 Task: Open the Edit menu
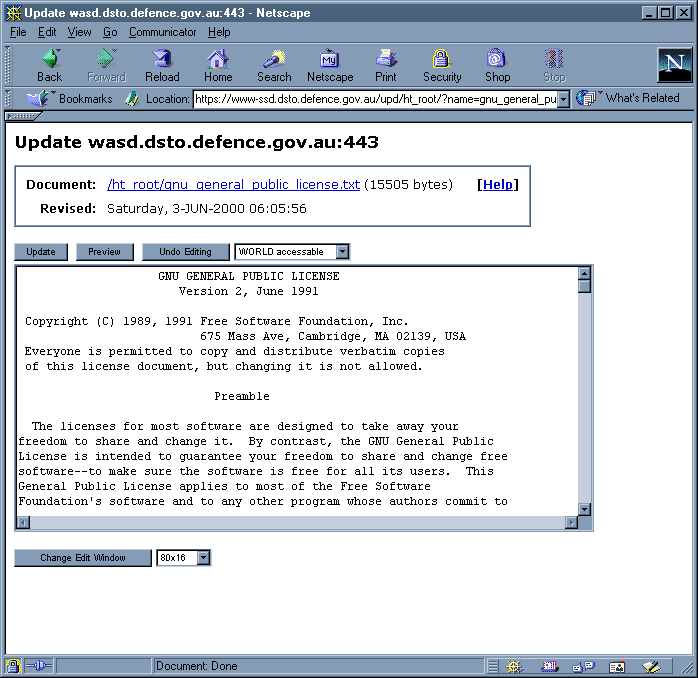pyautogui.click(x=47, y=32)
